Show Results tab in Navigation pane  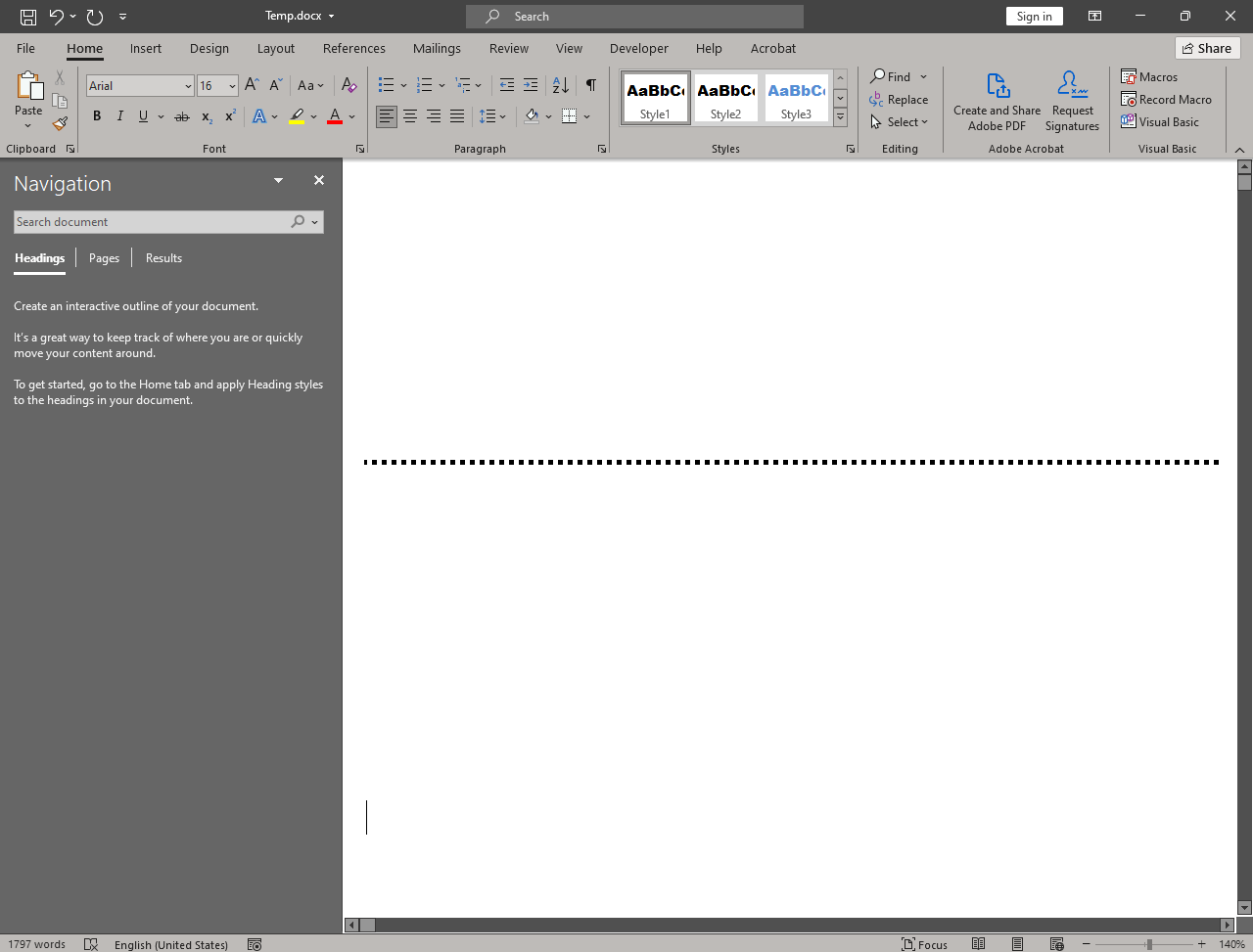point(163,258)
